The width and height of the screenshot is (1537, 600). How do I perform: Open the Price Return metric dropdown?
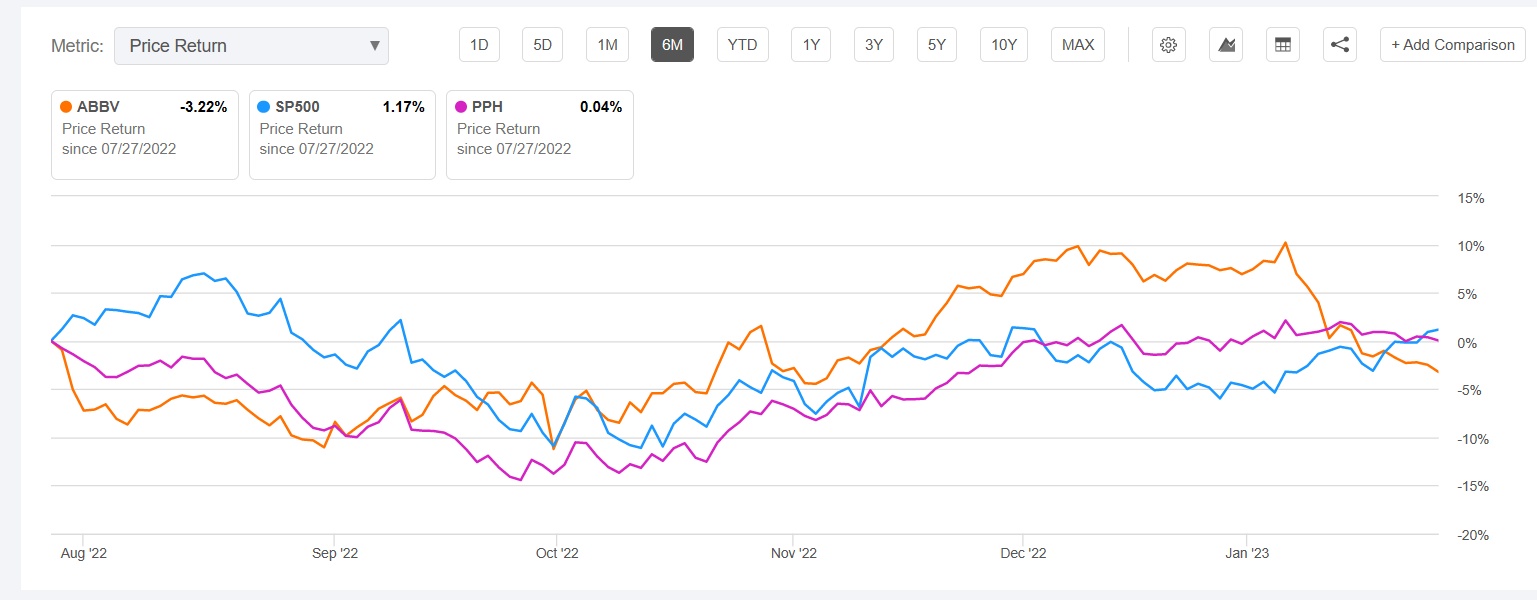[x=251, y=46]
